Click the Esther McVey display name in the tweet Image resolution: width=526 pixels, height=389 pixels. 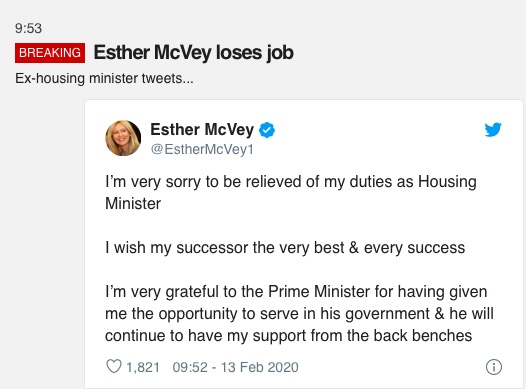202,129
